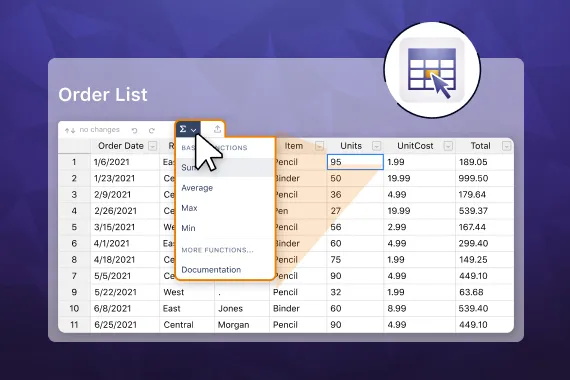This screenshot has width=570, height=380.
Task: Click the Order List title
Action: click(x=103, y=95)
